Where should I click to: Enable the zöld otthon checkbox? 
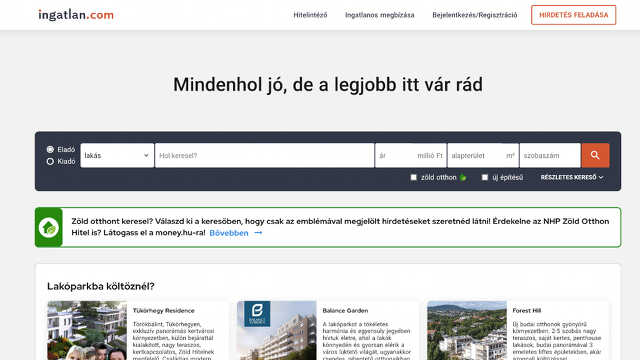413,177
